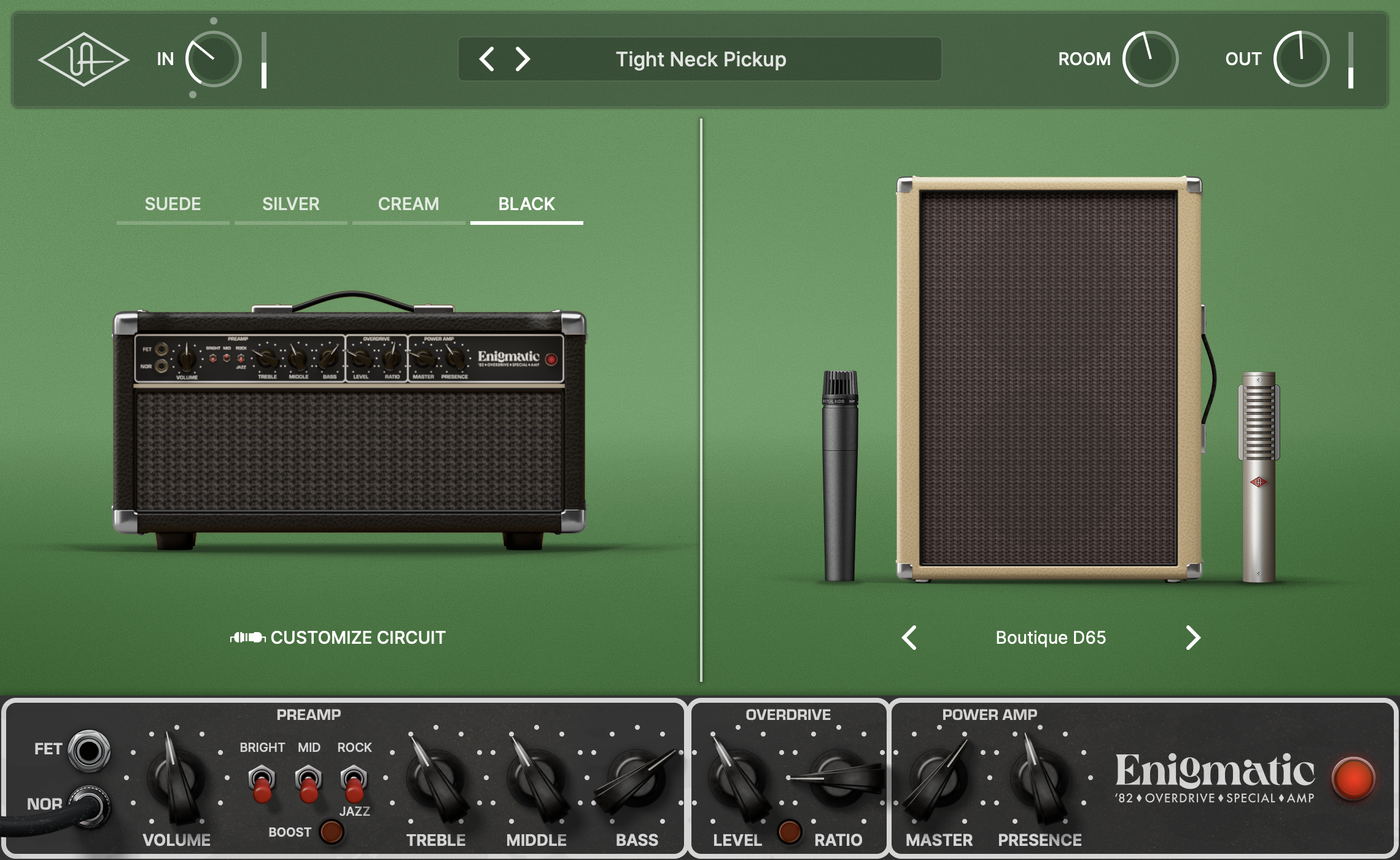The height and width of the screenshot is (860, 1400).
Task: Click the Enigmatic logo on bottom panel
Action: click(x=1215, y=778)
